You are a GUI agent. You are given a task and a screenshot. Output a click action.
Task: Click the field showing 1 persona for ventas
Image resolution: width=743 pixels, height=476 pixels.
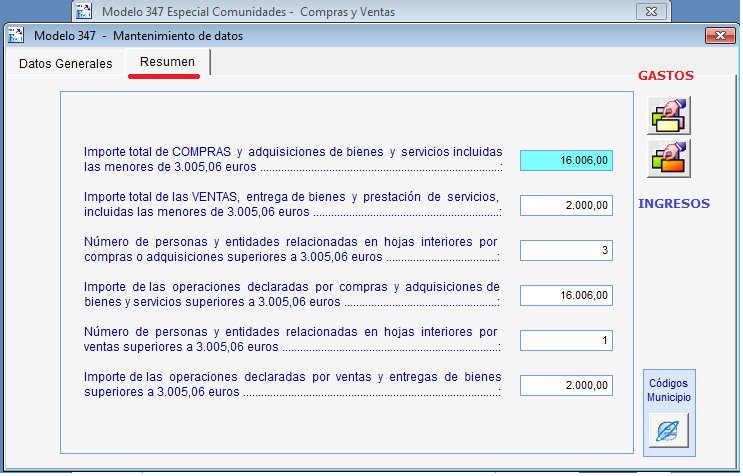pyautogui.click(x=566, y=340)
